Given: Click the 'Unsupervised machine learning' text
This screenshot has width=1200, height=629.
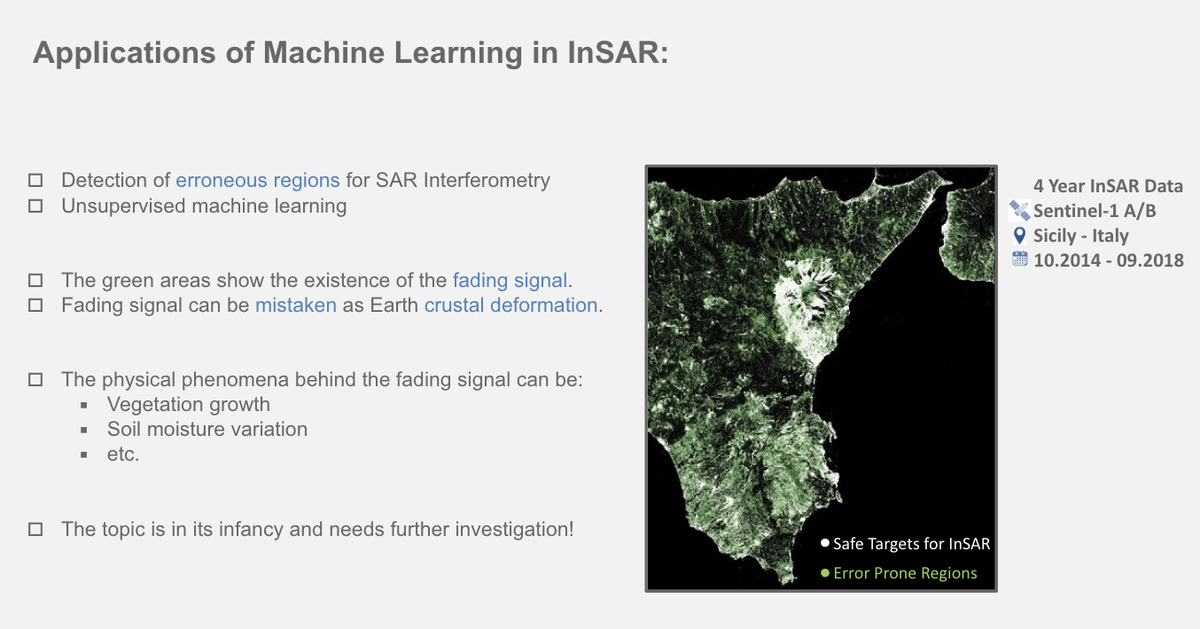Looking at the screenshot, I should pyautogui.click(x=204, y=207).
